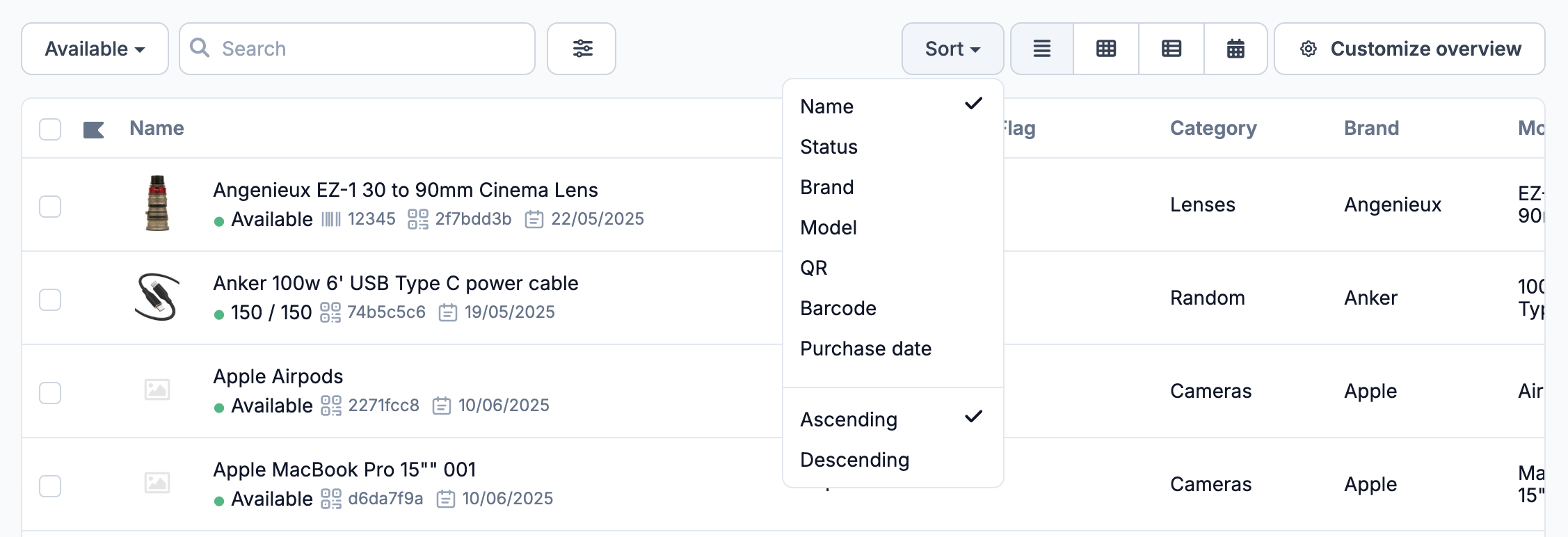Click the Category column header
1568x537 pixels.
point(1213,128)
